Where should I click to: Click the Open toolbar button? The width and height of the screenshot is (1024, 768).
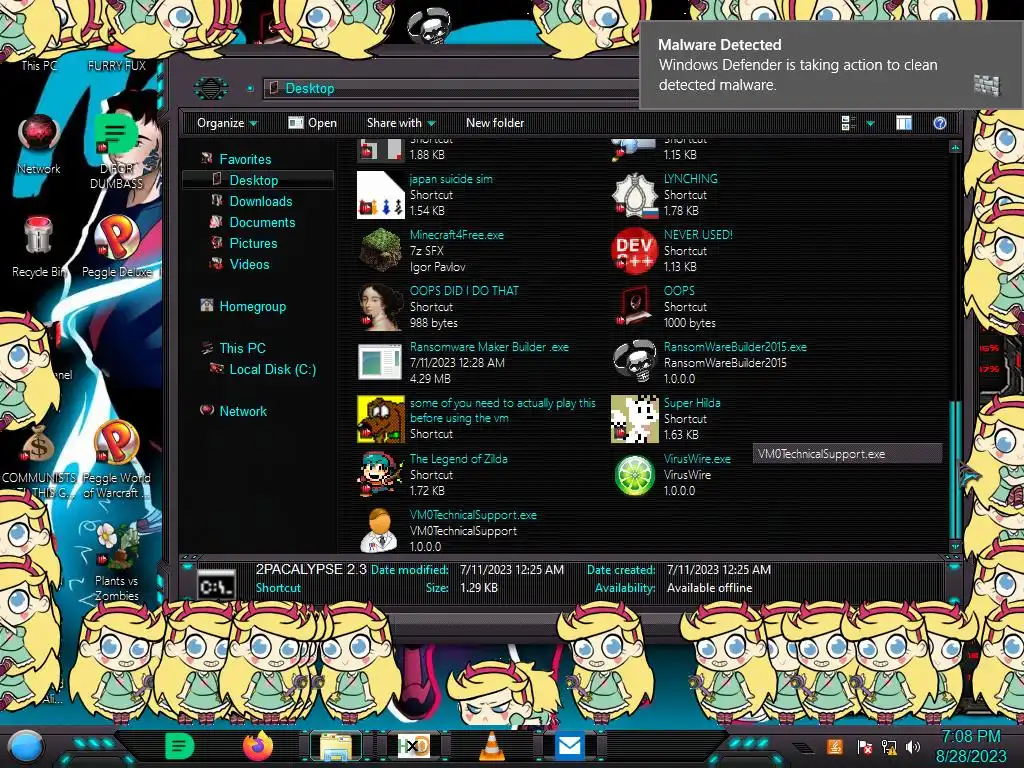tap(313, 123)
